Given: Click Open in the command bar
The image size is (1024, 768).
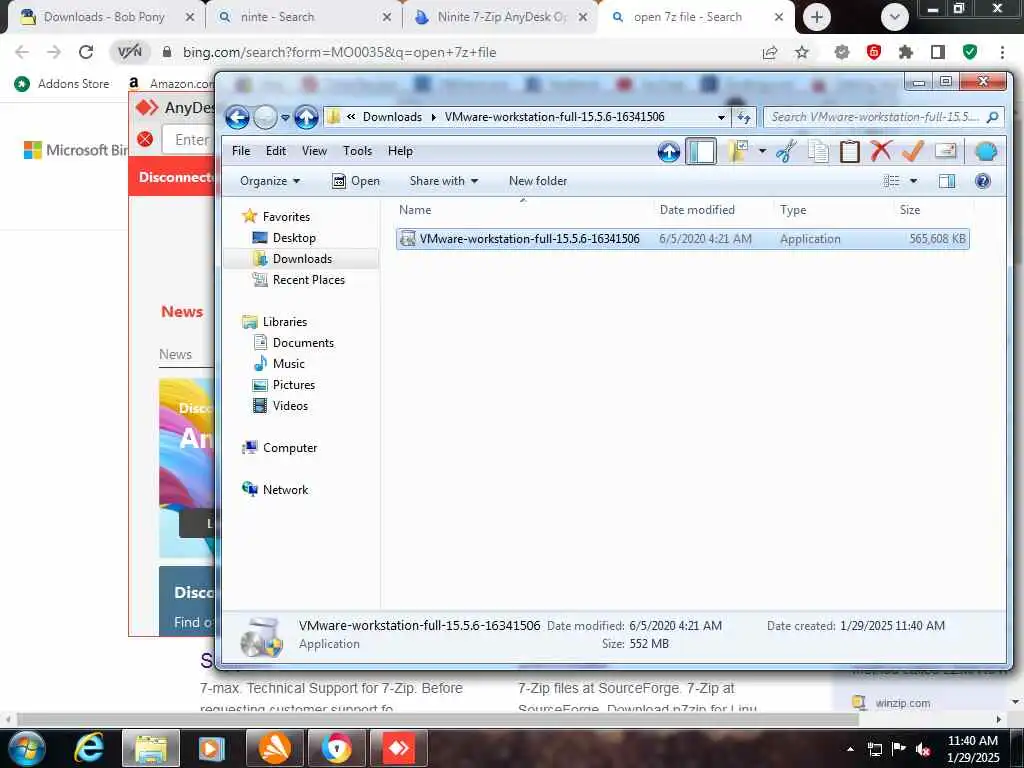Looking at the screenshot, I should (356, 181).
